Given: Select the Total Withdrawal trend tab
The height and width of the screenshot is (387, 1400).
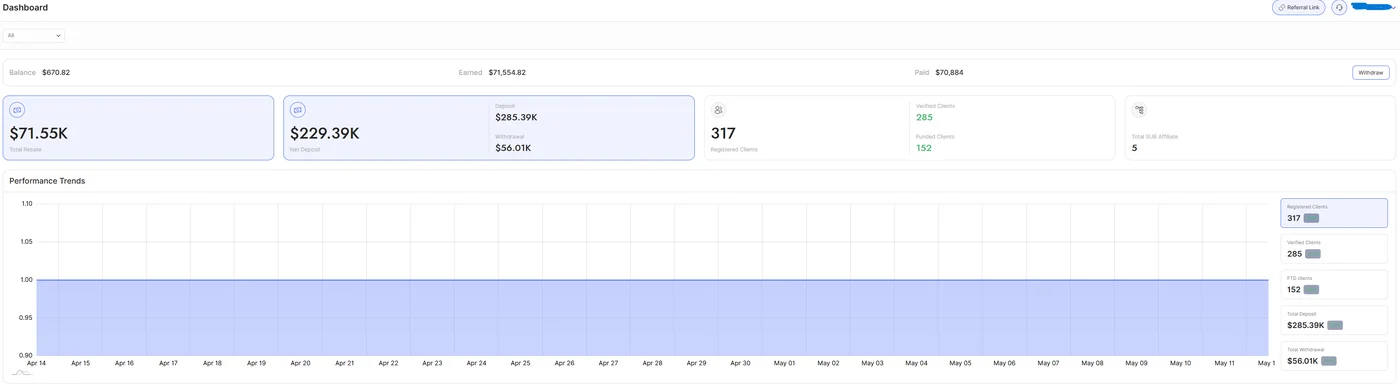Looking at the screenshot, I should (1334, 356).
